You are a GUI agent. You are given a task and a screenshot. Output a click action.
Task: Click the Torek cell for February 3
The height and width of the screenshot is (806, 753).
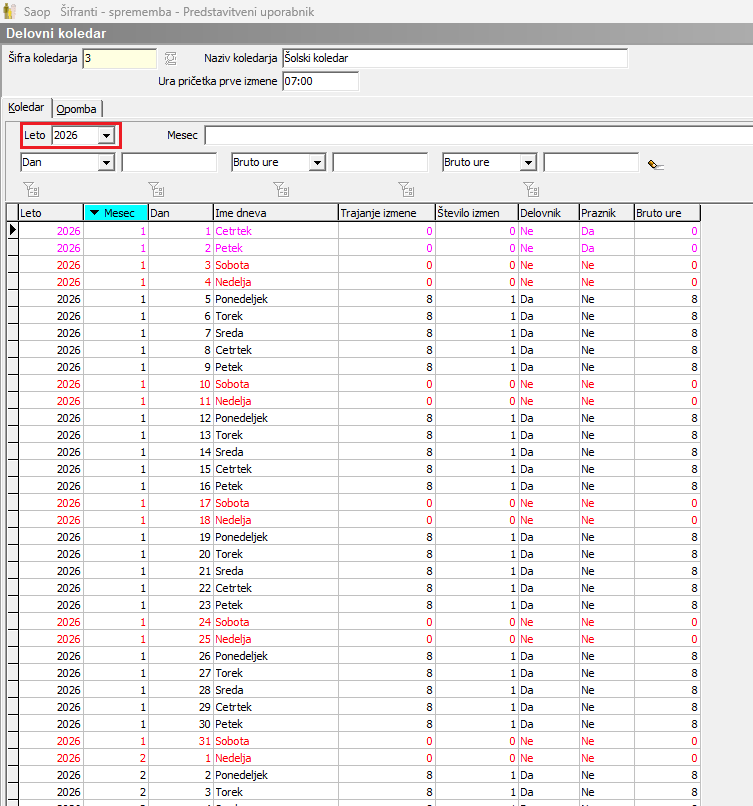pos(276,792)
